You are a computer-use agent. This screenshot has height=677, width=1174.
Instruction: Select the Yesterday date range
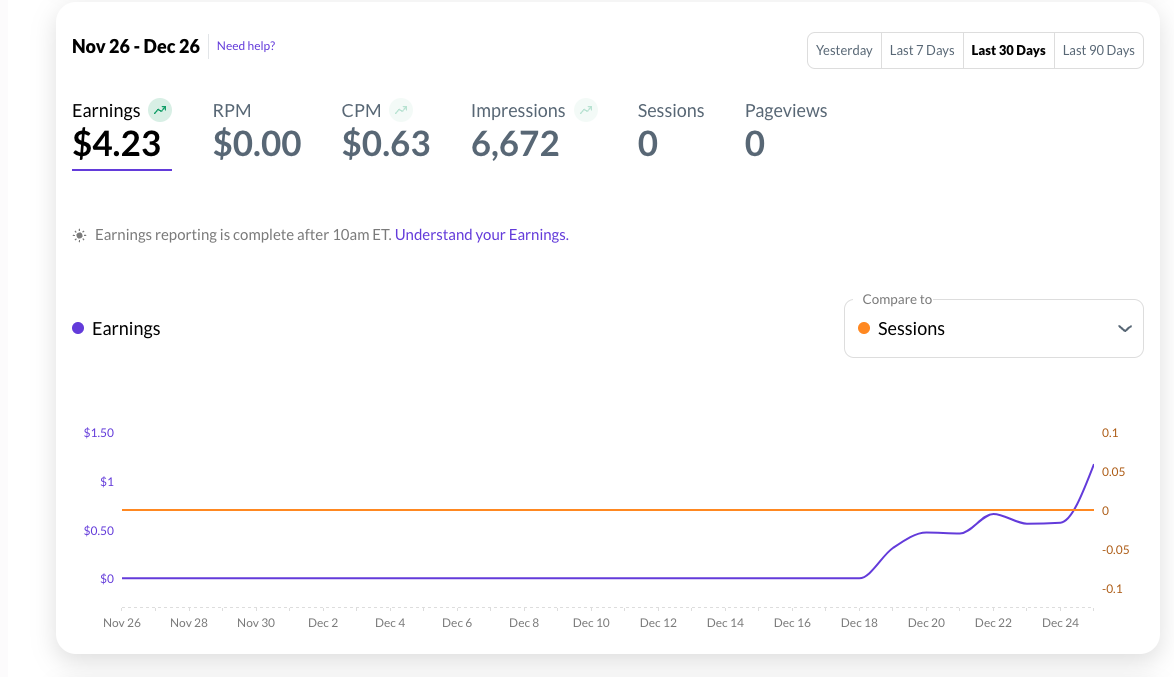tap(844, 50)
